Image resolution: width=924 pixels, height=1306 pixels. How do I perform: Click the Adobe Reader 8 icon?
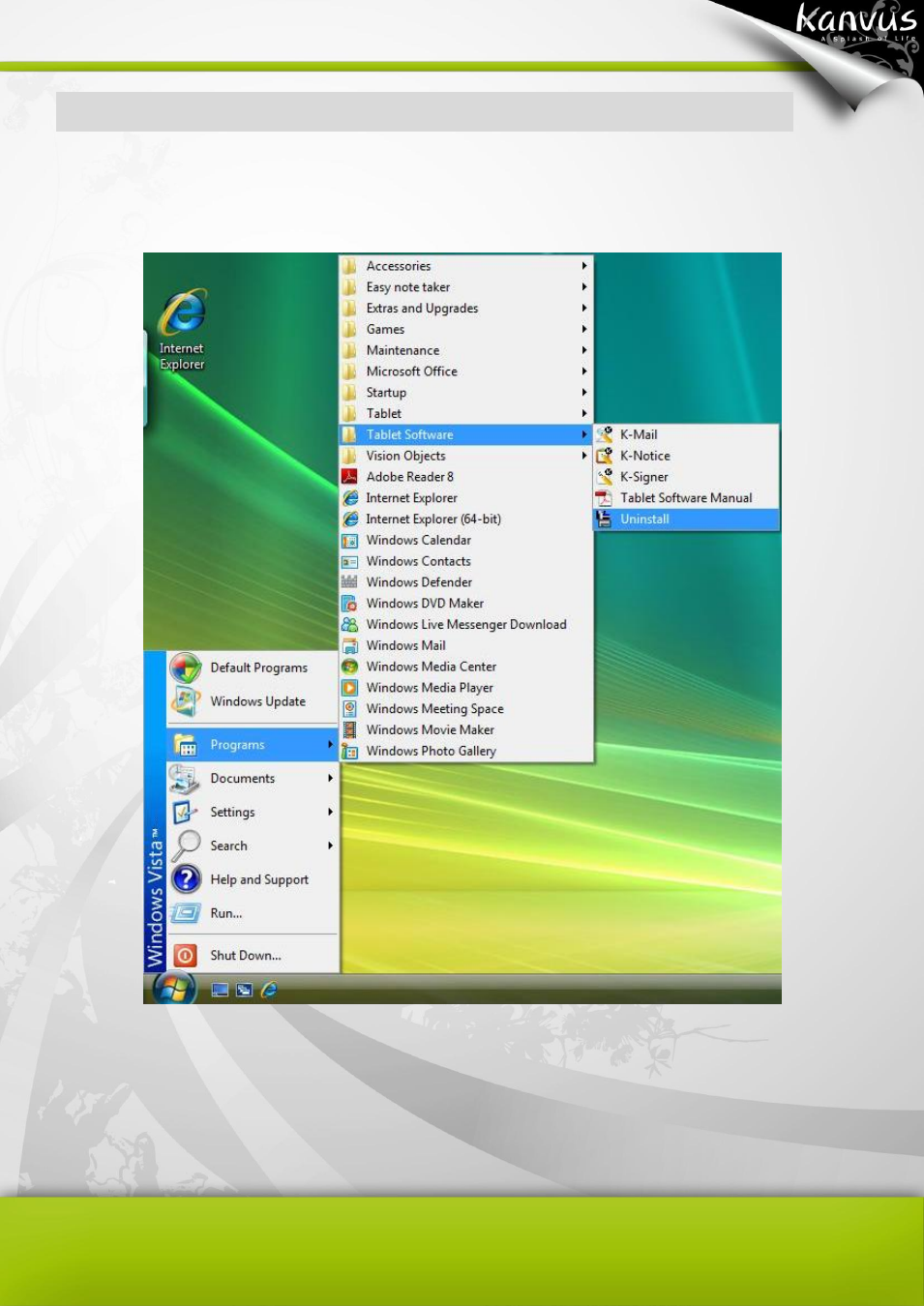[x=349, y=477]
